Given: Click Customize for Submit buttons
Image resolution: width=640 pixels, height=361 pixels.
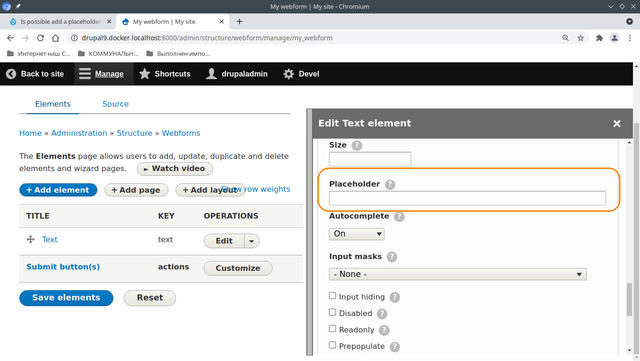Looking at the screenshot, I should [x=238, y=268].
